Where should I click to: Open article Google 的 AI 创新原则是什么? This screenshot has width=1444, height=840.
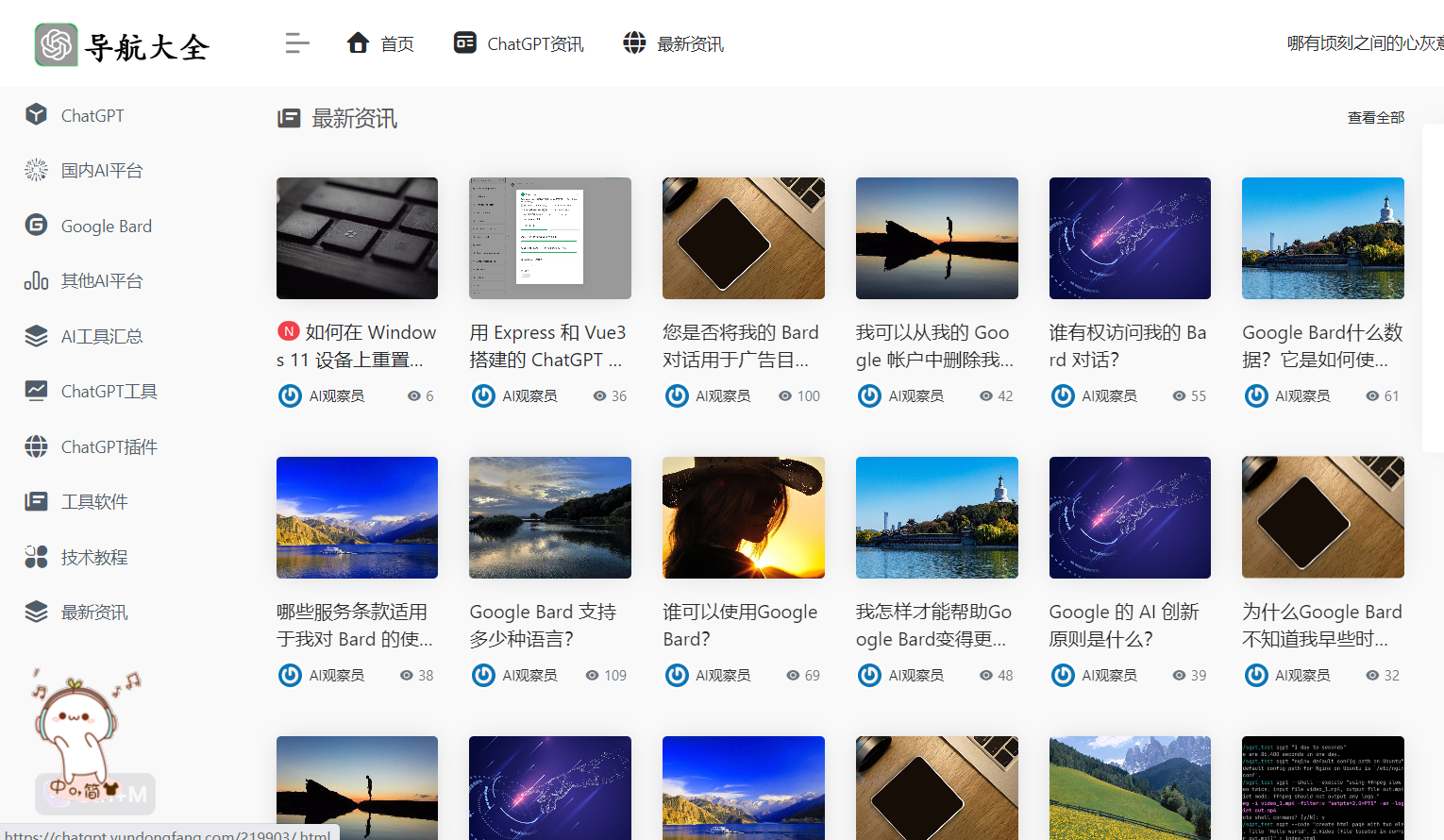tap(1124, 625)
